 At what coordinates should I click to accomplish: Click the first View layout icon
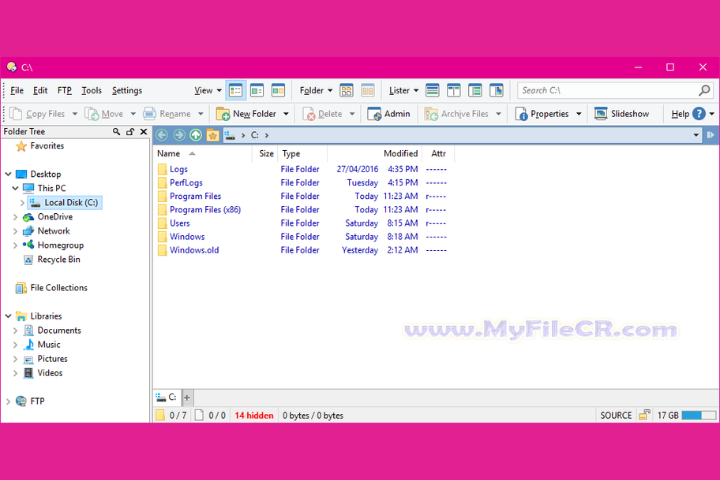(236, 90)
